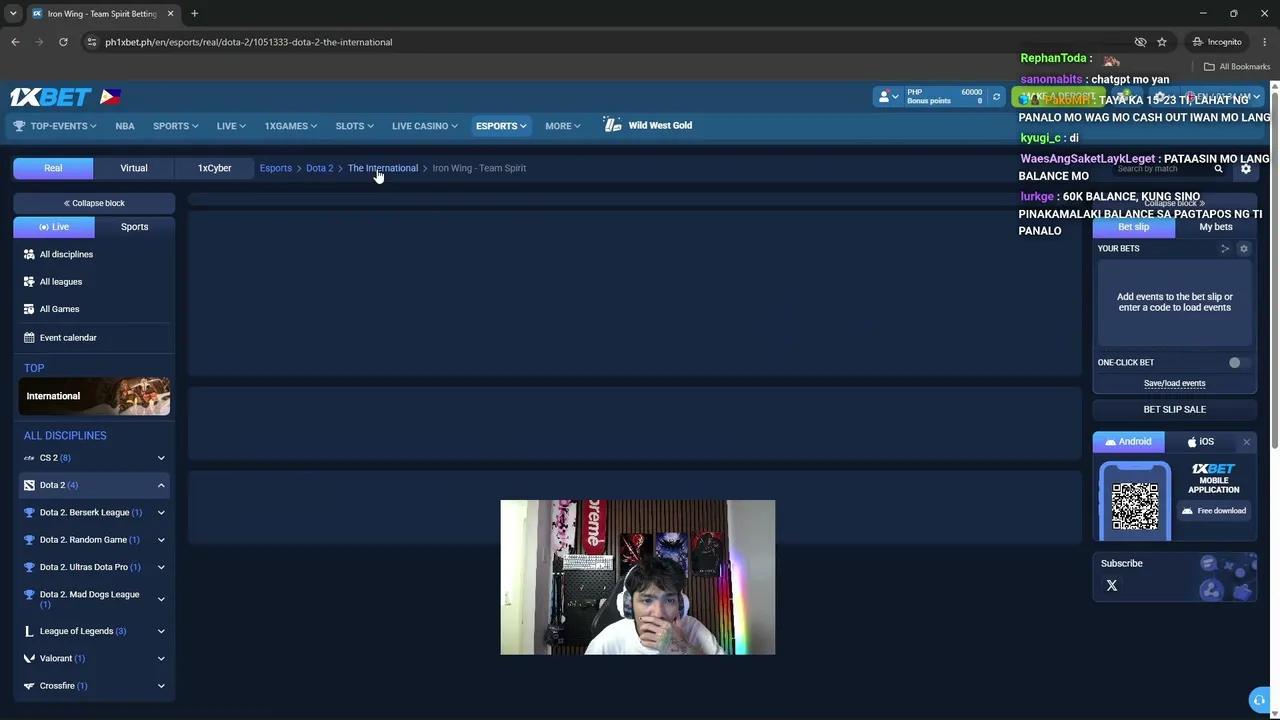
Task: Expand the MORE menu
Action: [x=562, y=126]
